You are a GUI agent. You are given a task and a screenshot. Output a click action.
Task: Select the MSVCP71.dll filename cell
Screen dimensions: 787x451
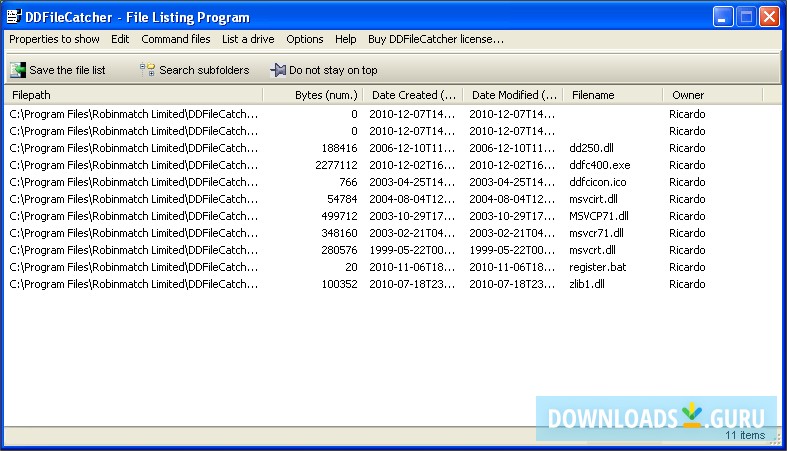(599, 216)
